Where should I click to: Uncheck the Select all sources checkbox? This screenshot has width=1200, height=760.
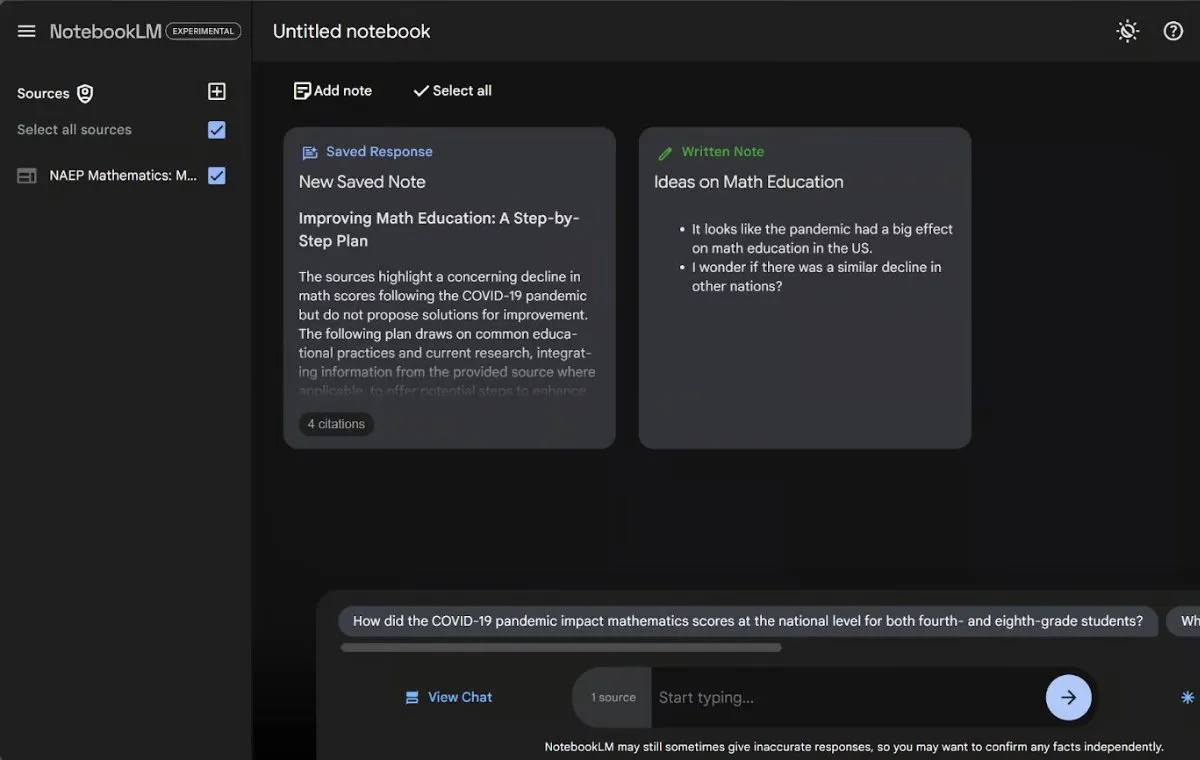pyautogui.click(x=216, y=130)
